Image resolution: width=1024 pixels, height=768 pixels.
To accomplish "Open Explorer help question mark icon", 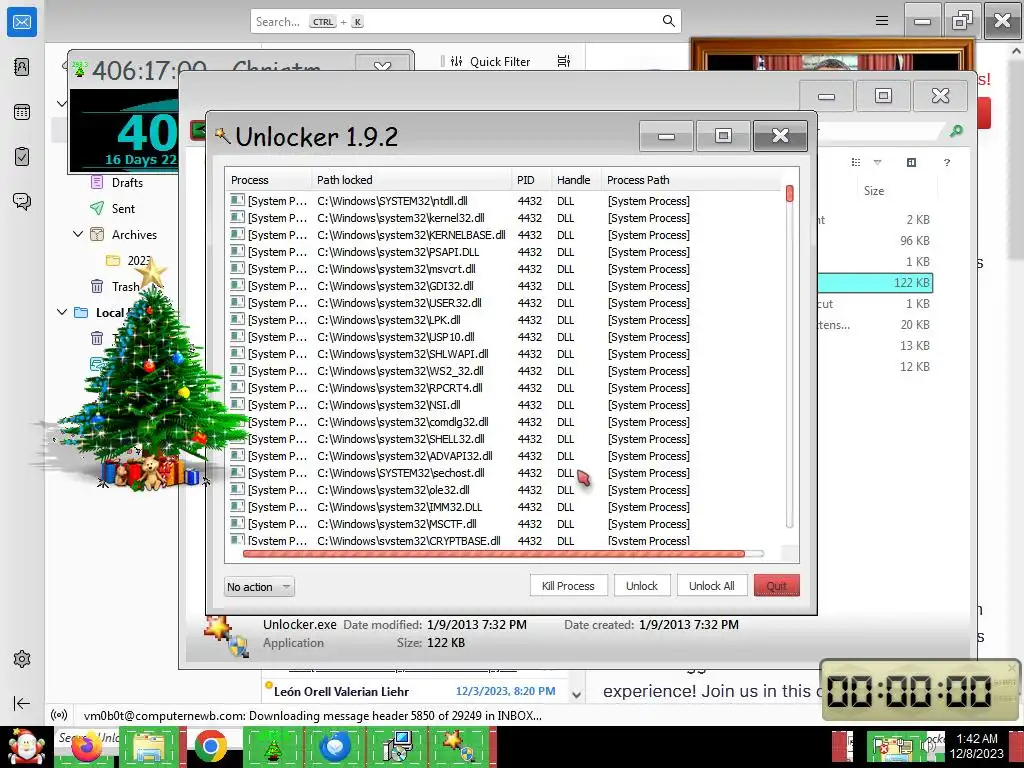I will [x=946, y=163].
